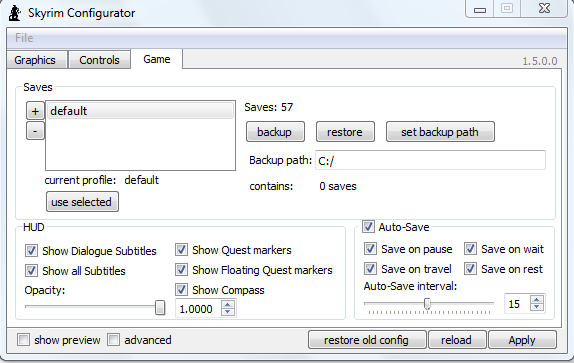Click the reload button

click(x=456, y=340)
